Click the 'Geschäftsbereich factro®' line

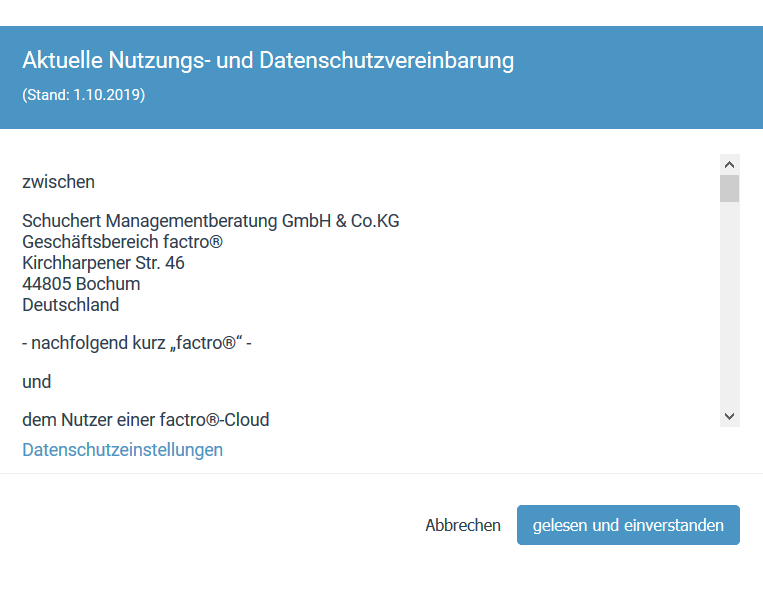(123, 242)
